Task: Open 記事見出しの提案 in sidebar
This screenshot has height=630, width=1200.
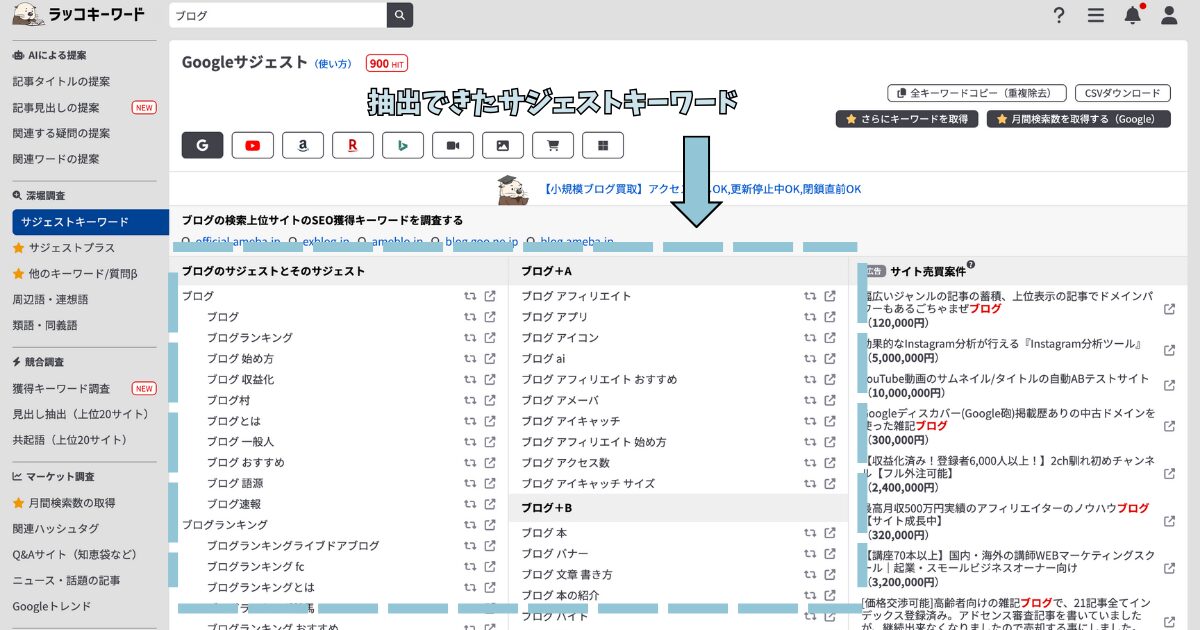Action: 56,107
